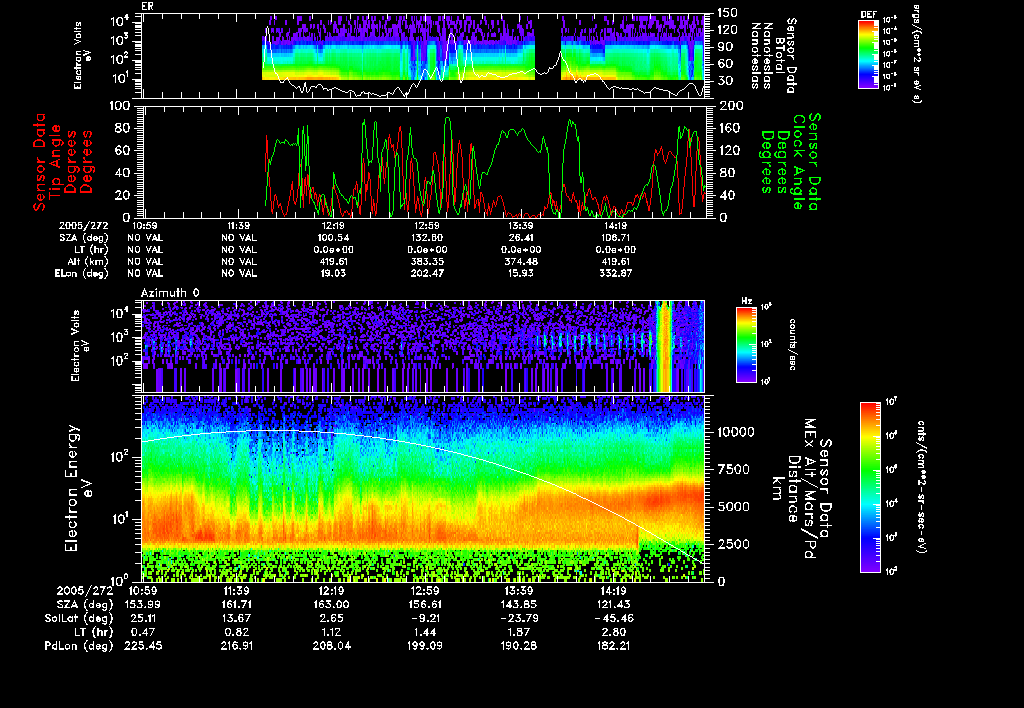Screen dimensions: 1024x708
Task: Select ELon value 202.47
Action: [427, 274]
